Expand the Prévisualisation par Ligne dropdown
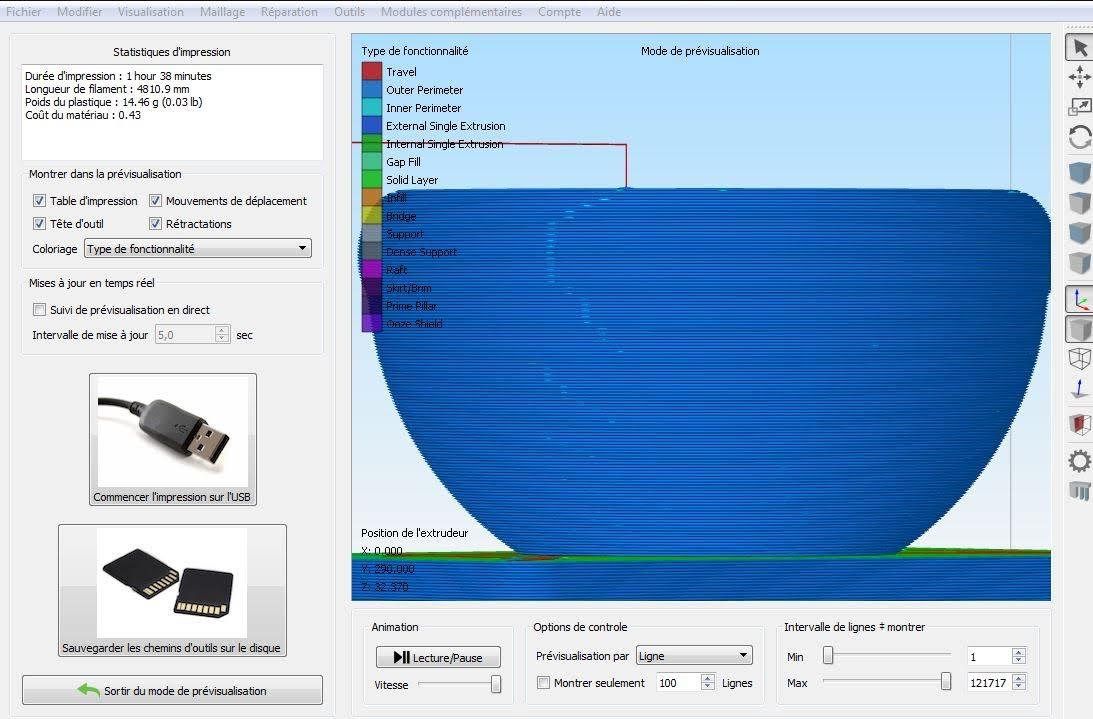1093x719 pixels. click(694, 656)
